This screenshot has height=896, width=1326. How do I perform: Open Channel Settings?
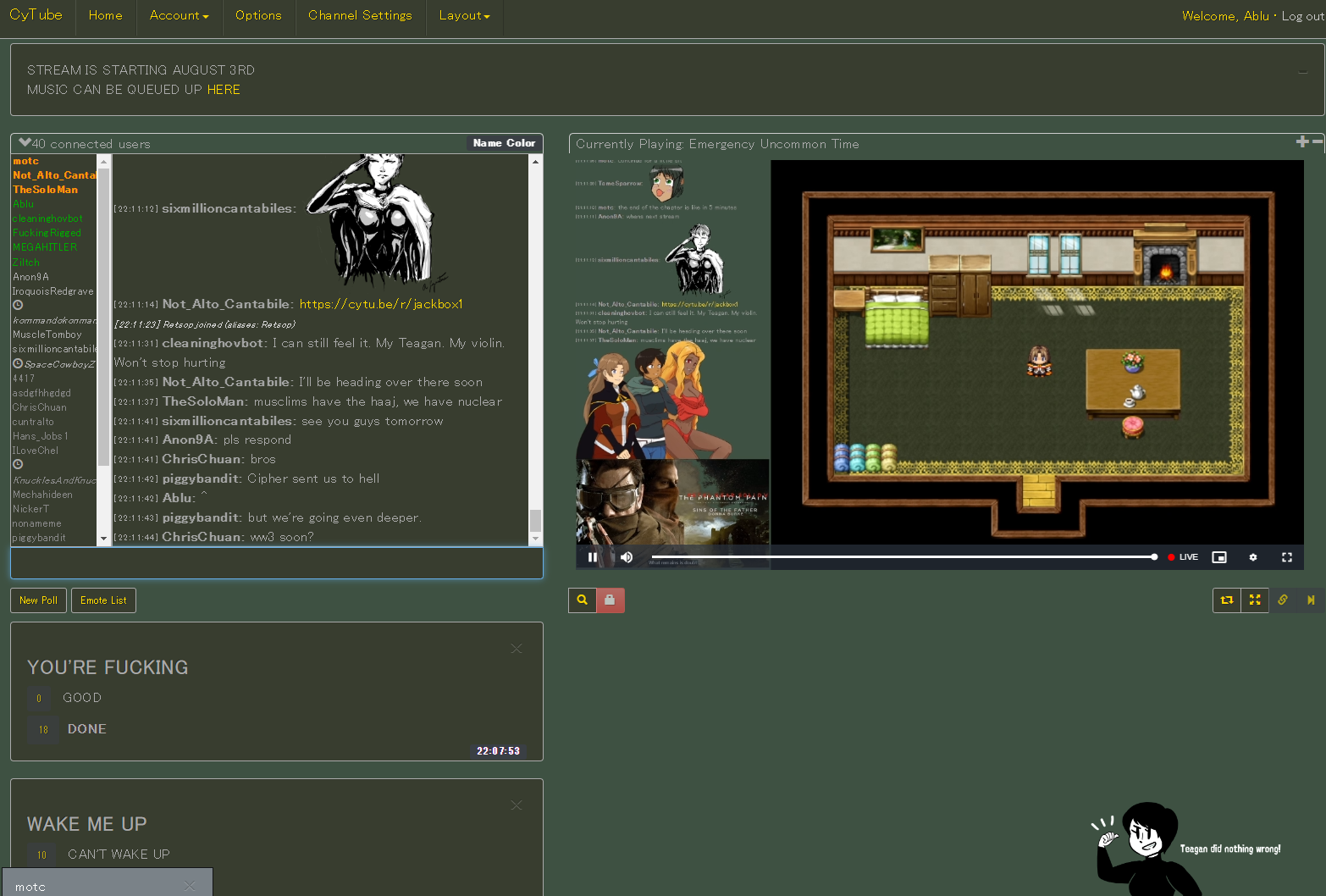(x=360, y=15)
